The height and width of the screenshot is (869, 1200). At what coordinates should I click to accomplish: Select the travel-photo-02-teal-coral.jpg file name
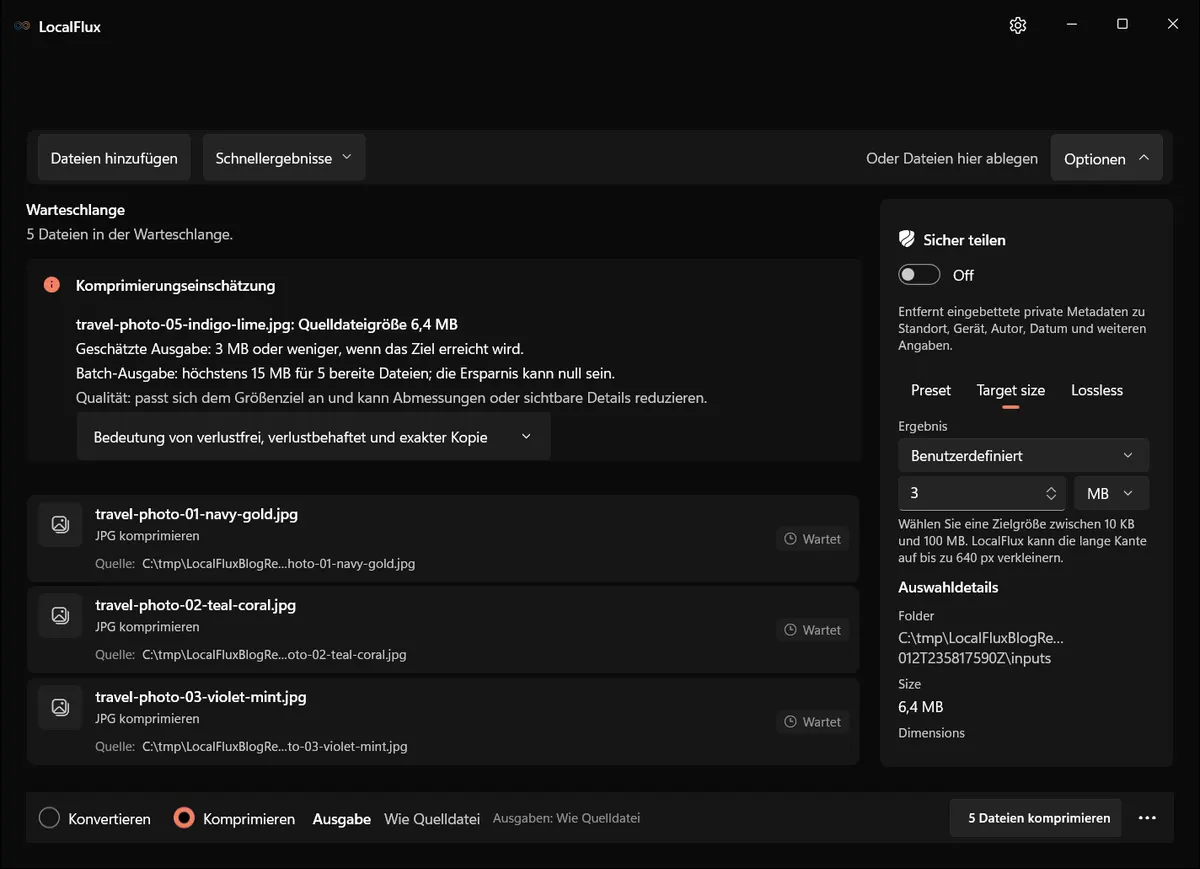(x=195, y=605)
